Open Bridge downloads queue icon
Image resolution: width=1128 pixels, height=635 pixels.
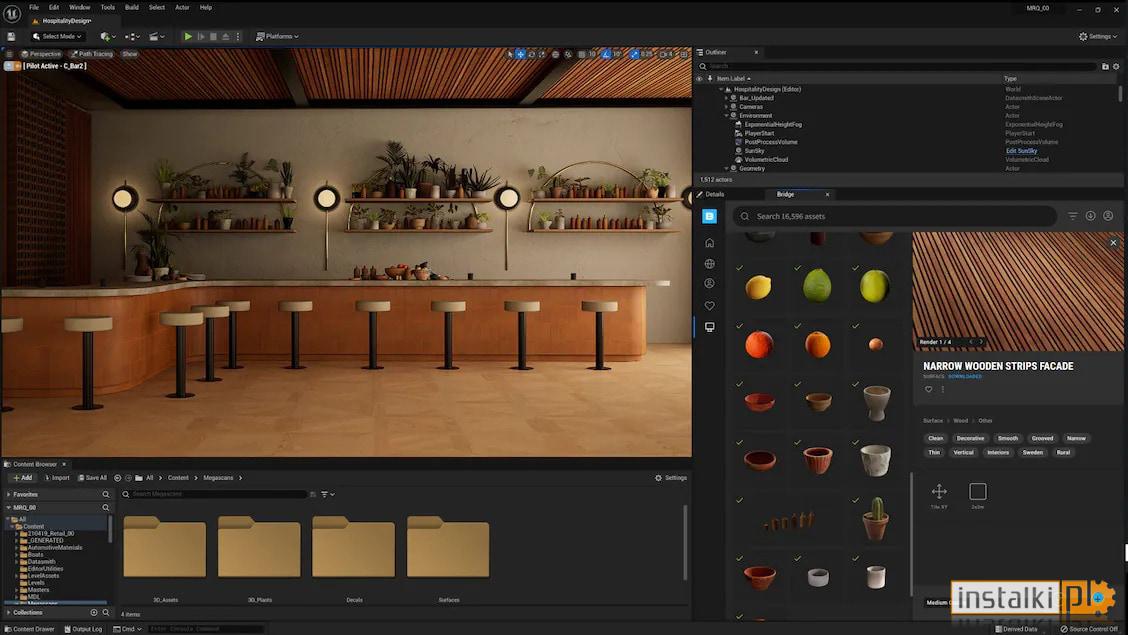click(1090, 216)
